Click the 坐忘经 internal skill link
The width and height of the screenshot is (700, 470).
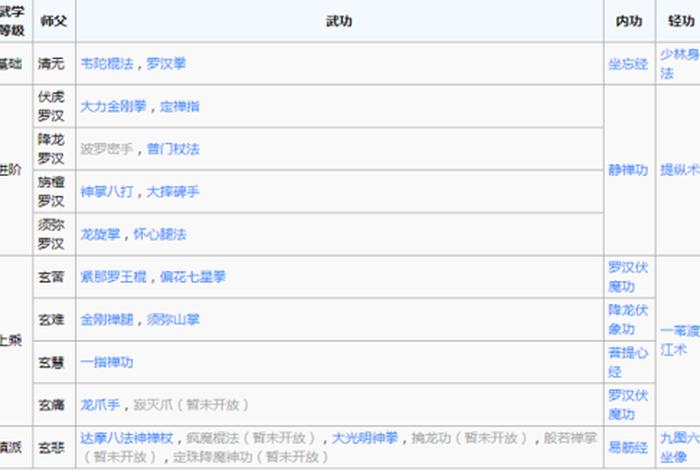click(x=628, y=64)
